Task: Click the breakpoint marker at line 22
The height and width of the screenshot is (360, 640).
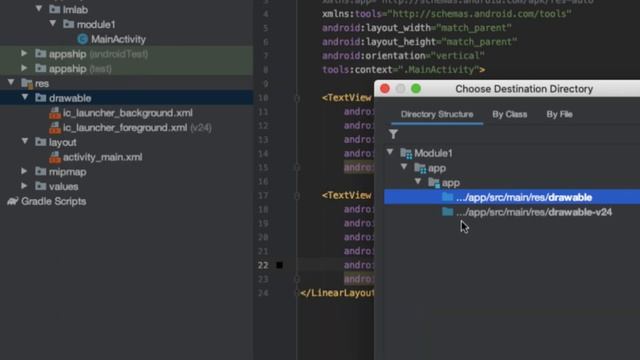Action: click(x=280, y=265)
